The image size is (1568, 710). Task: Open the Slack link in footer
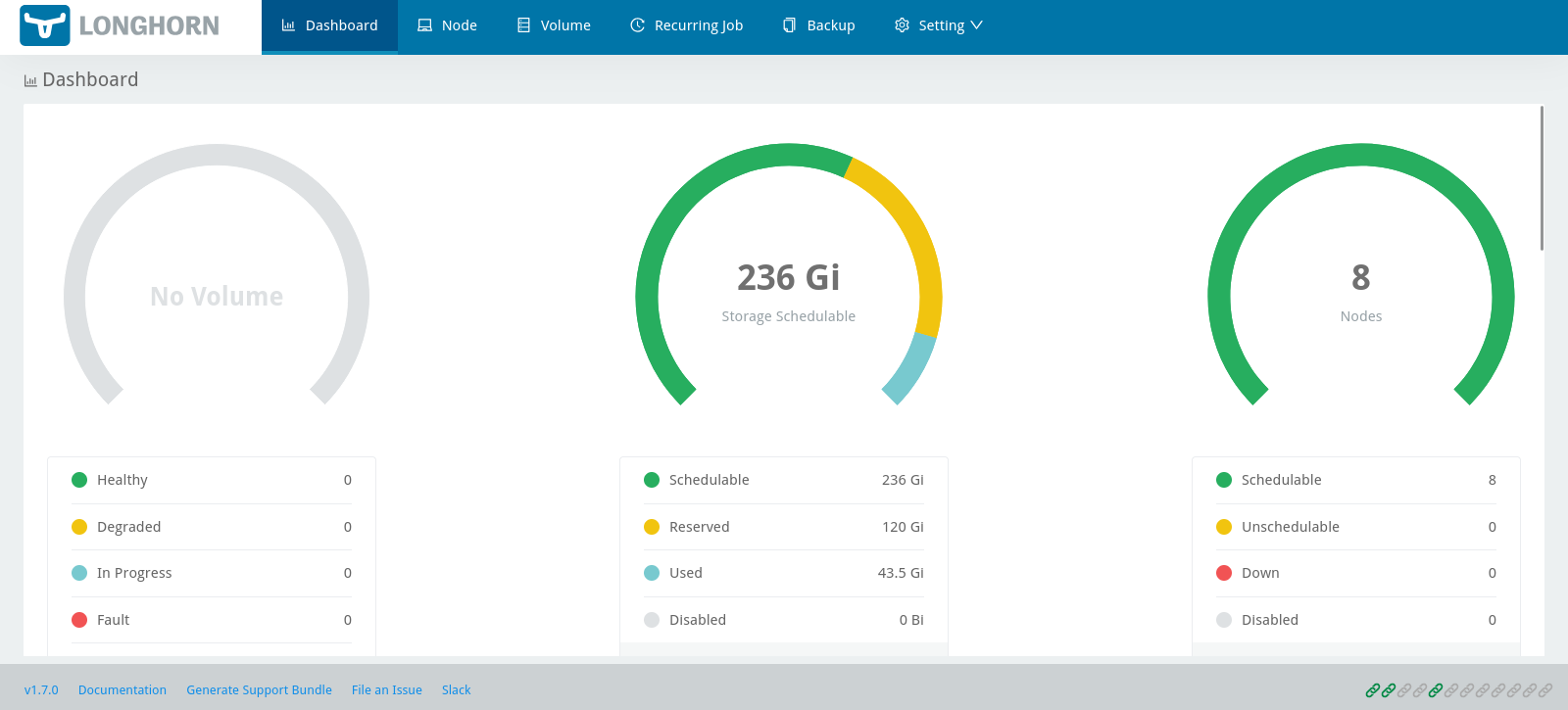(456, 690)
